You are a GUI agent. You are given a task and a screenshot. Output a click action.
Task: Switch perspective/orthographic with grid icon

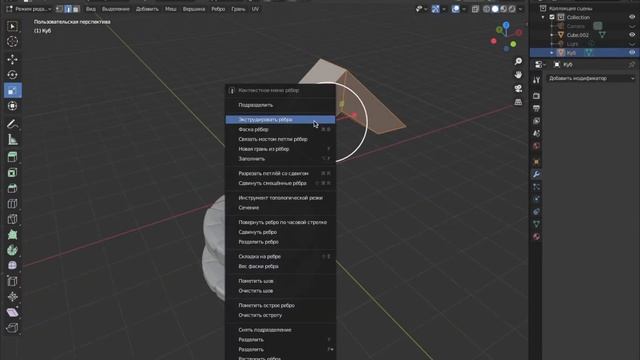pyautogui.click(x=518, y=102)
